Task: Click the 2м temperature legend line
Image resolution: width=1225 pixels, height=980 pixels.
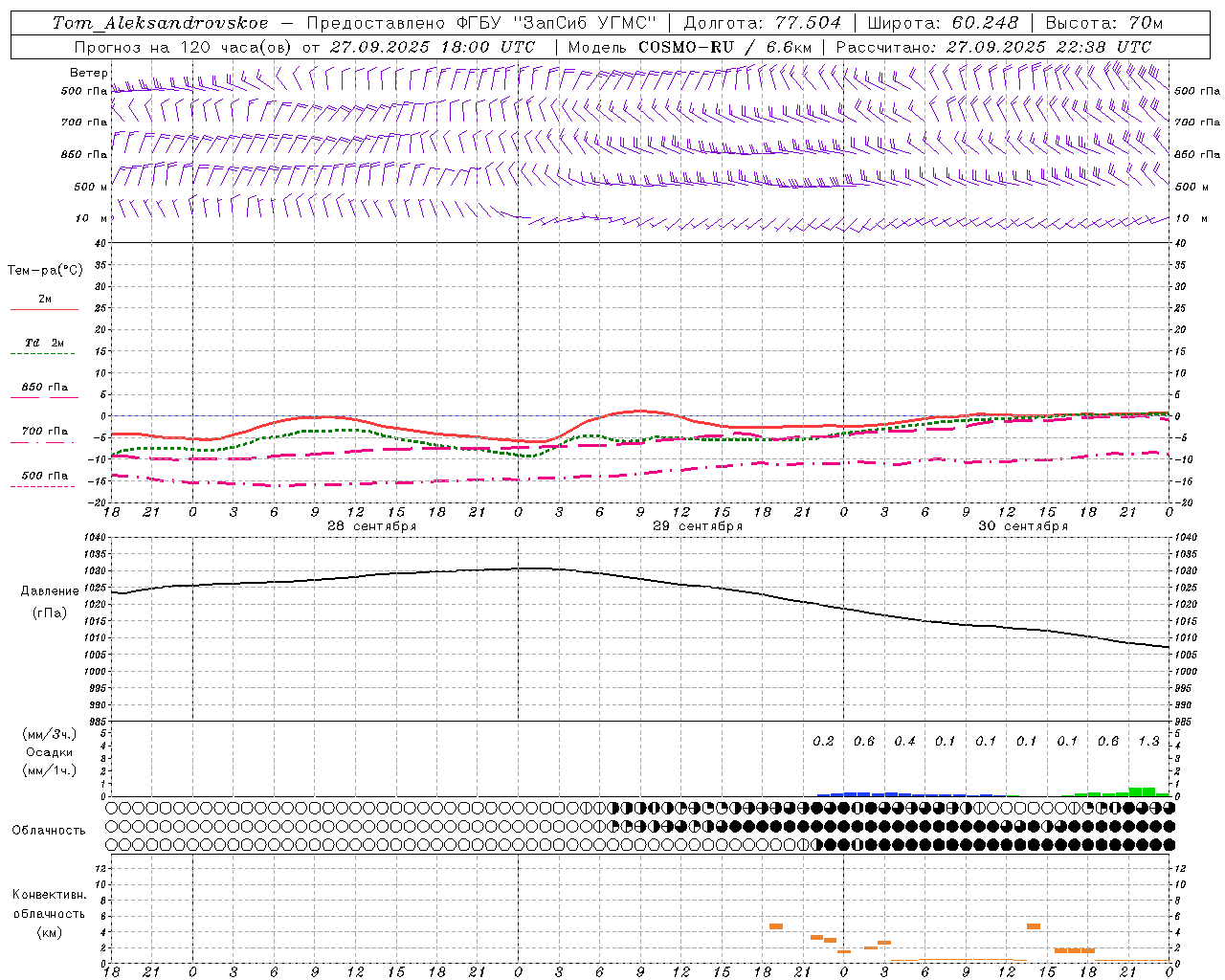Action: pos(44,308)
